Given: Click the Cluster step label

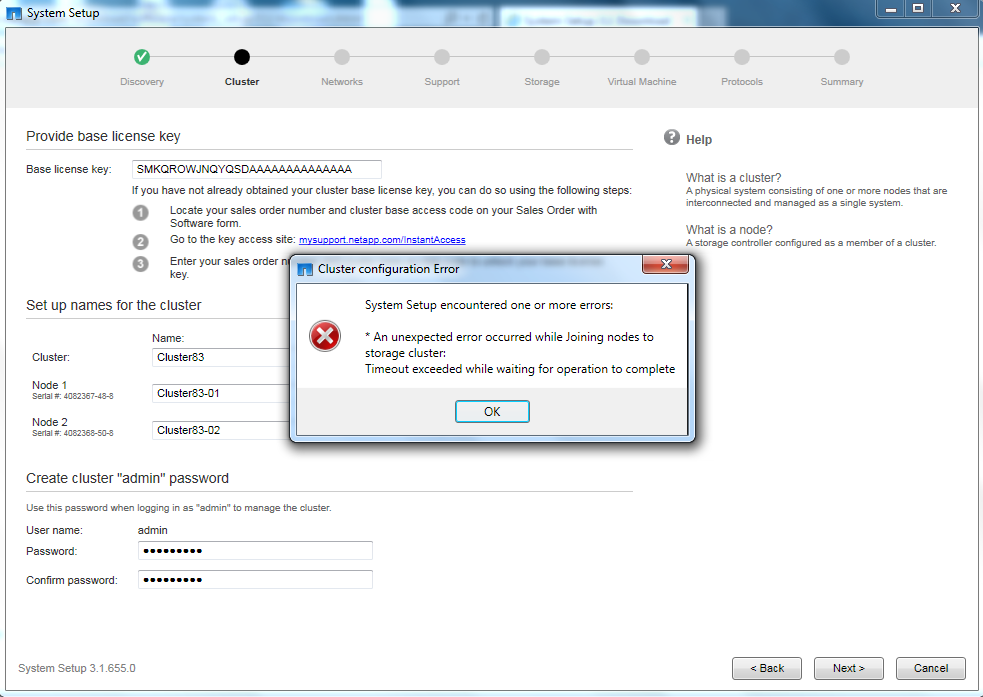Looking at the screenshot, I should (242, 81).
